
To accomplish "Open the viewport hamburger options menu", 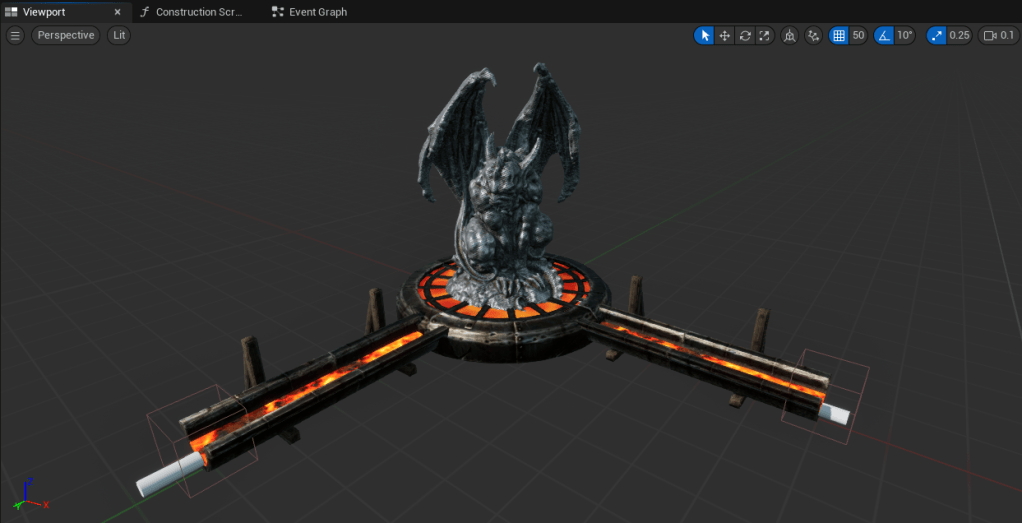I will tap(15, 35).
